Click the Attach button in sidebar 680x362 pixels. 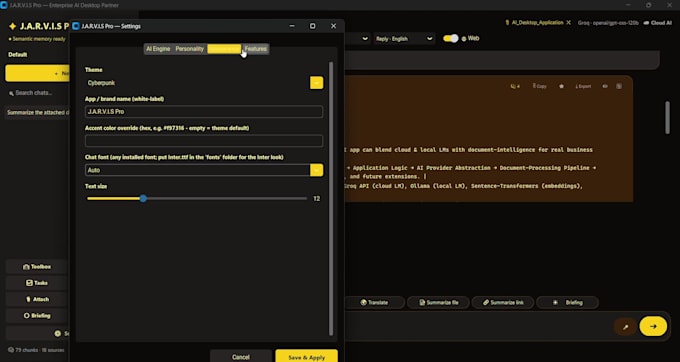point(37,299)
